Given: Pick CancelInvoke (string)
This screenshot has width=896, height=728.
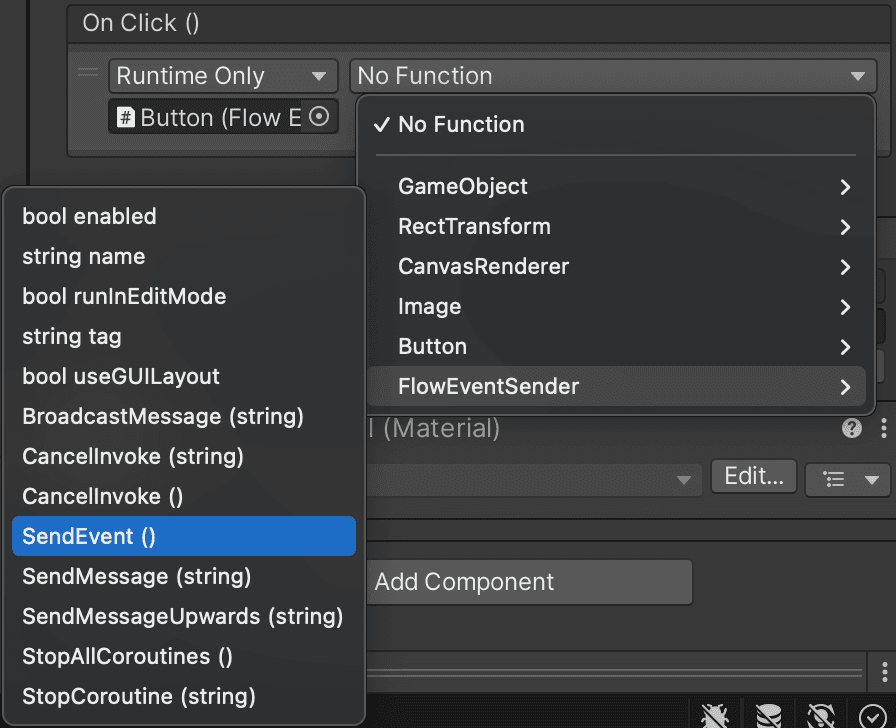Looking at the screenshot, I should pyautogui.click(x=184, y=457).
